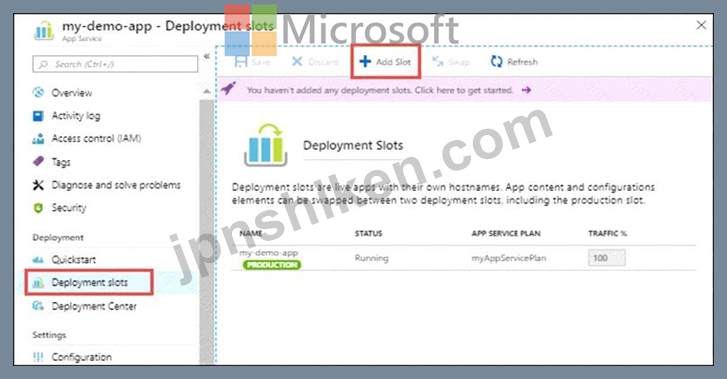Viewport: 727px width, 379px height.
Task: Click the Quickstart cloud icon
Action: coord(38,259)
